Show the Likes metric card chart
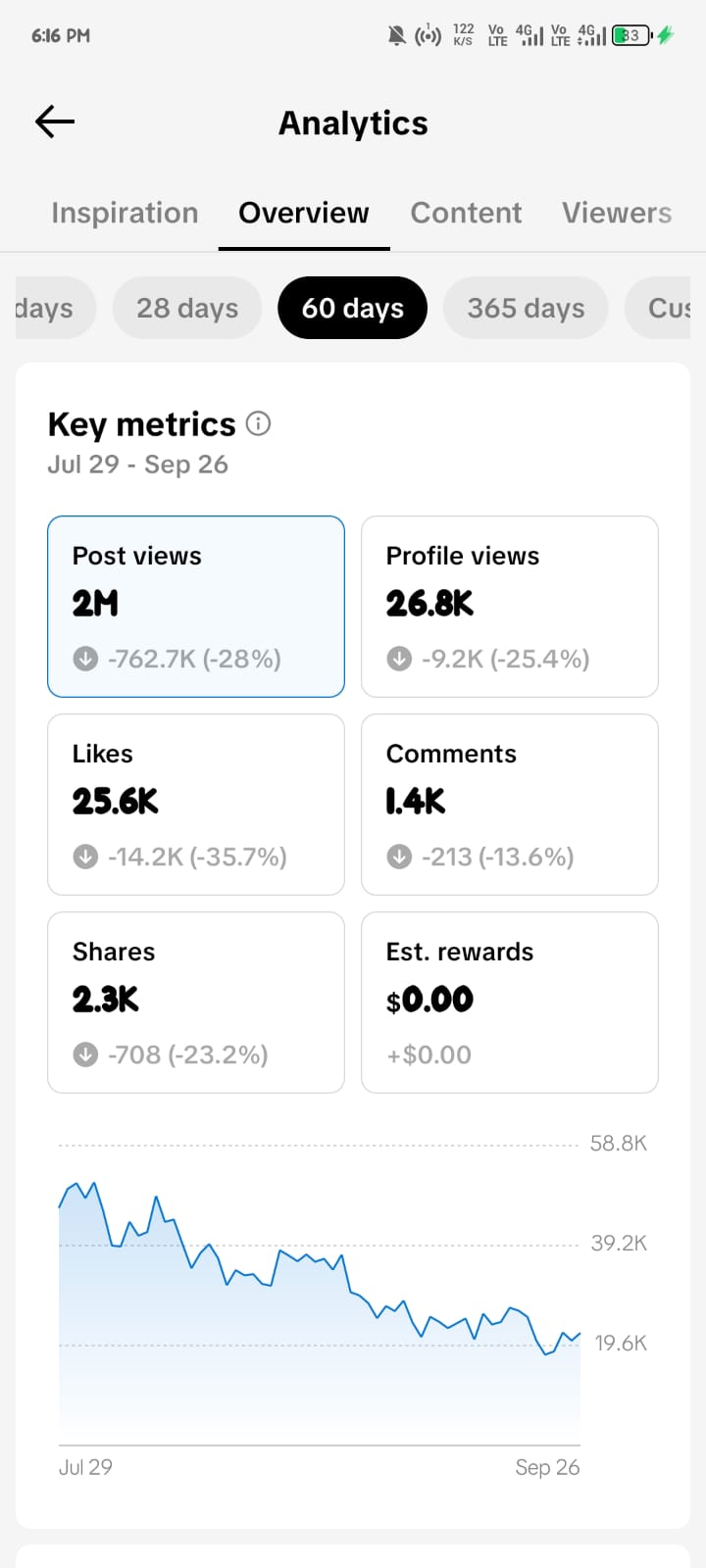 (196, 805)
